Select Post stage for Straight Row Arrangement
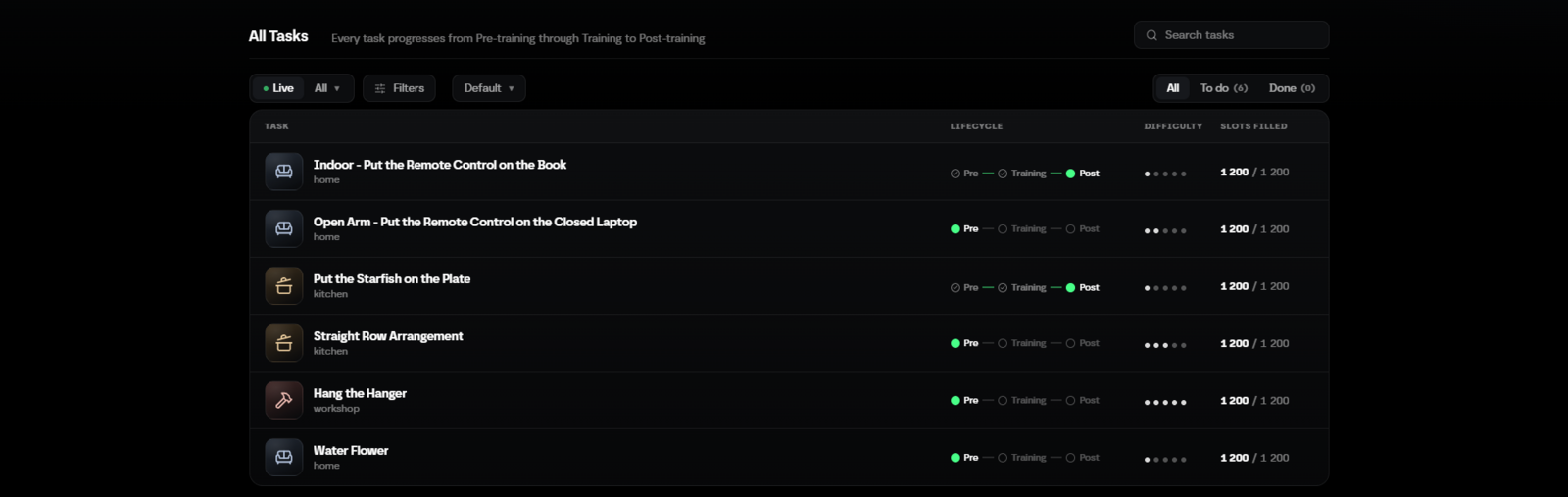The image size is (1568, 497). click(x=1082, y=343)
